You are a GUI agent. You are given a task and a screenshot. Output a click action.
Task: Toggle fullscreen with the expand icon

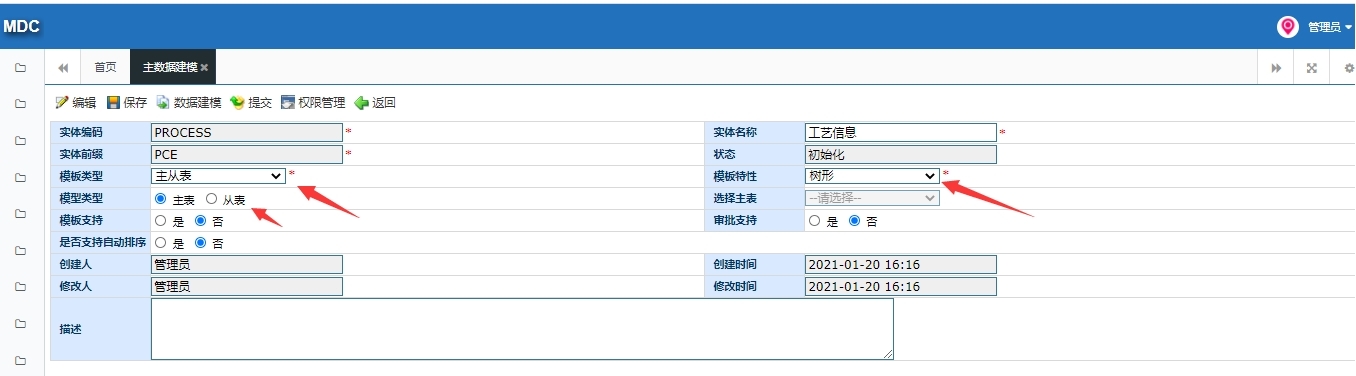pyautogui.click(x=1312, y=67)
